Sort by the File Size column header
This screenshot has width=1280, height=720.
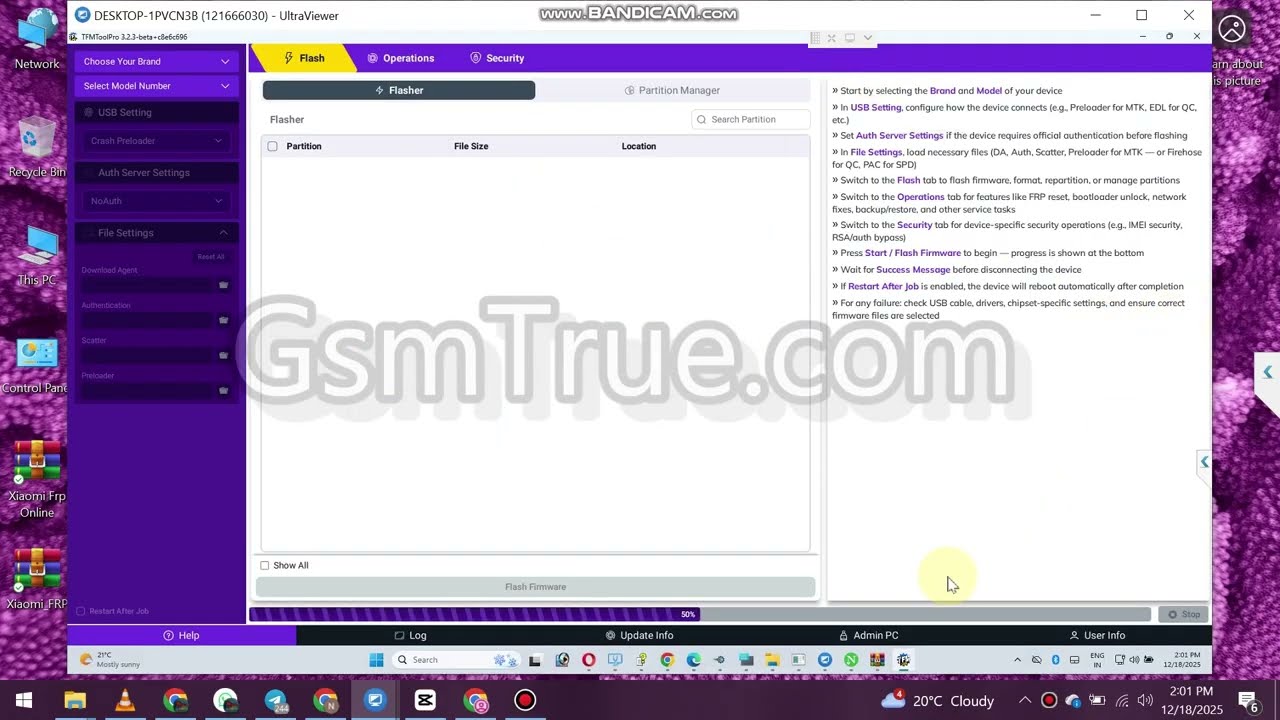click(471, 146)
